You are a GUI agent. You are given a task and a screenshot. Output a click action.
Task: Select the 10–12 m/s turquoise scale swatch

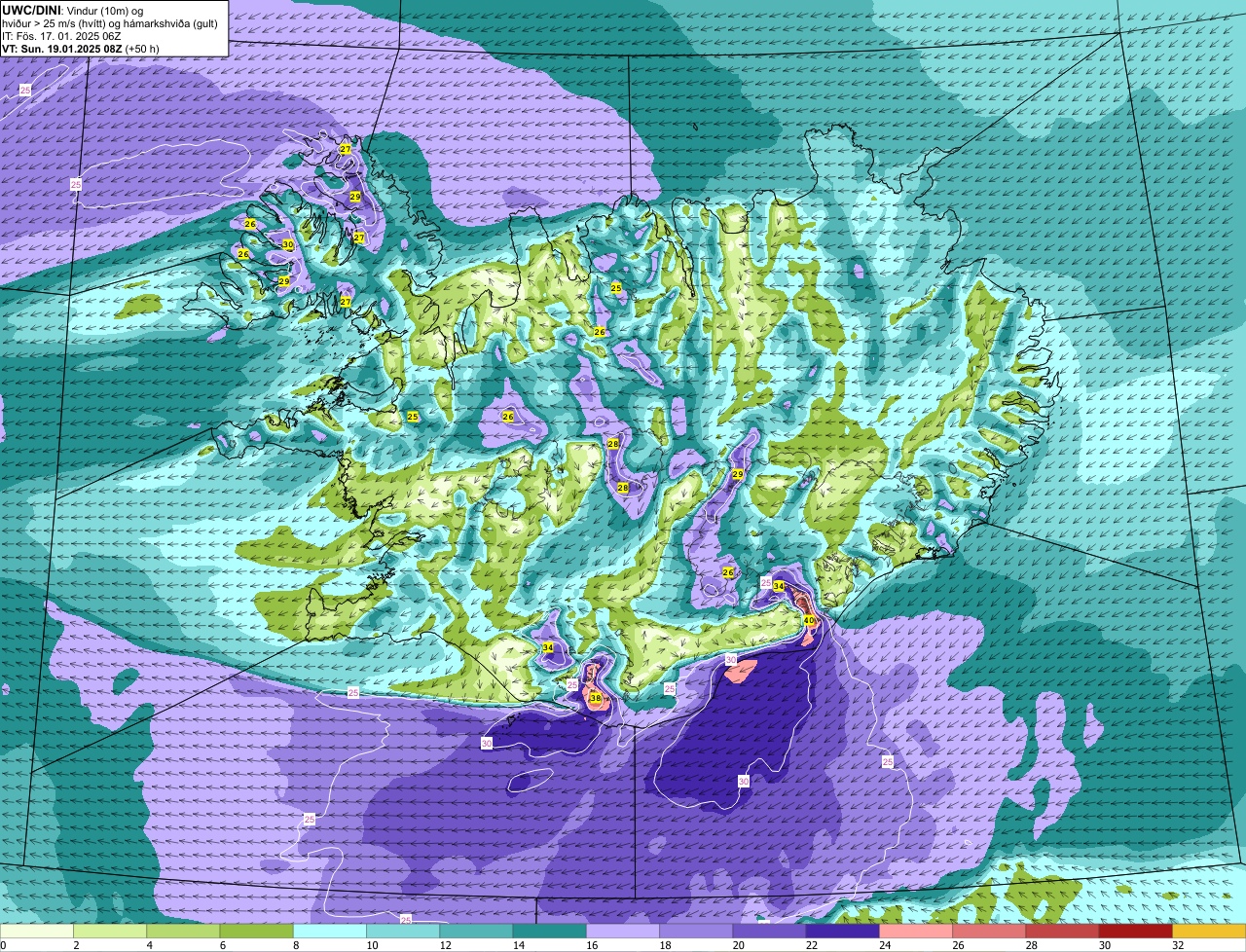(x=403, y=932)
